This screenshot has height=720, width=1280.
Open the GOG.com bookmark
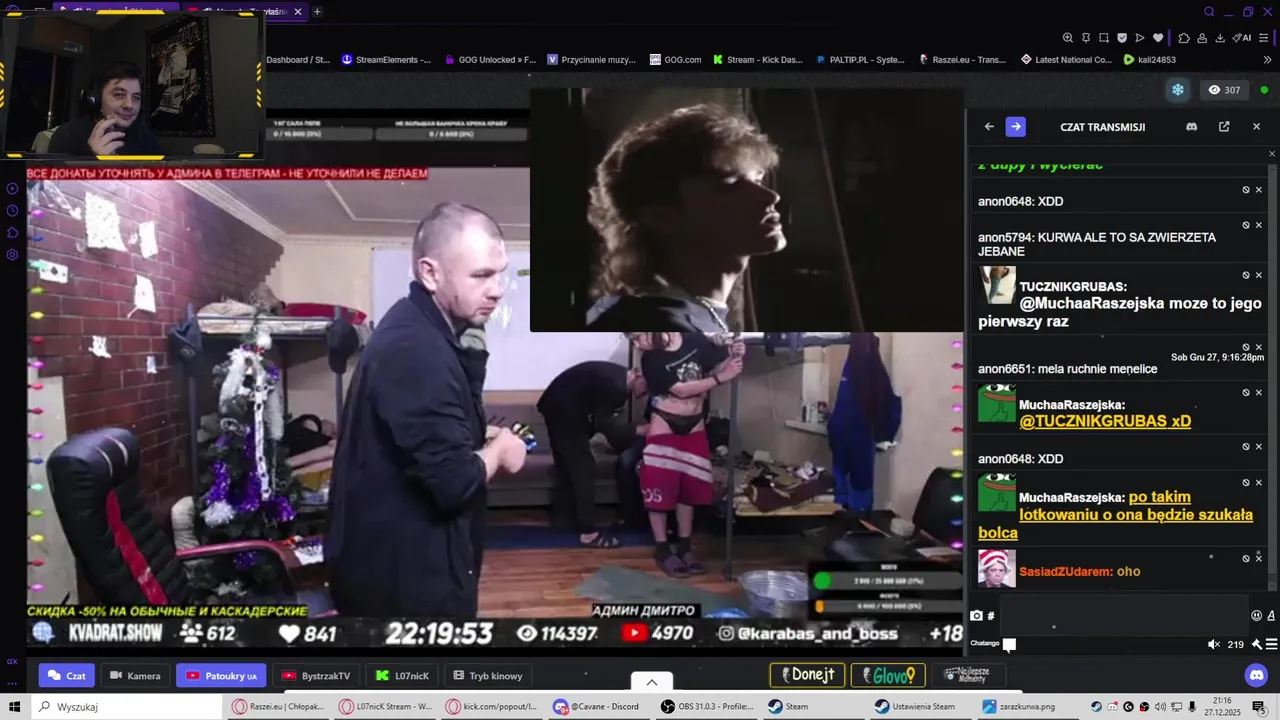(675, 59)
